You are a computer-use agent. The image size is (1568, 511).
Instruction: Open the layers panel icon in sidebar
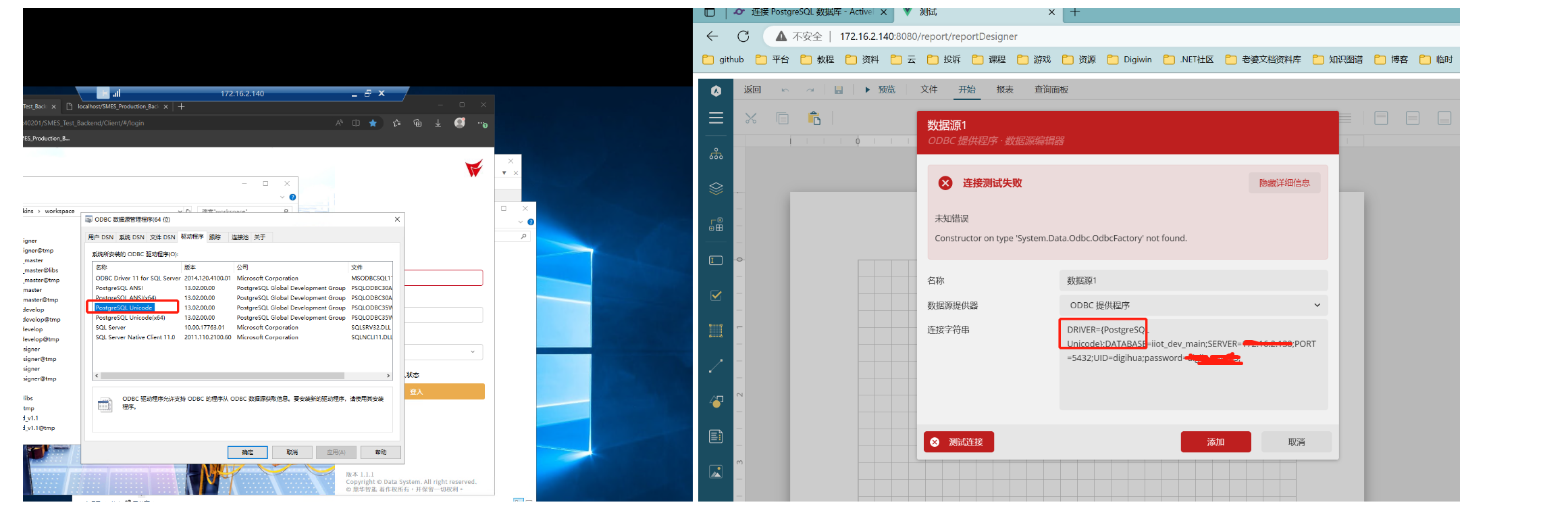[x=716, y=189]
